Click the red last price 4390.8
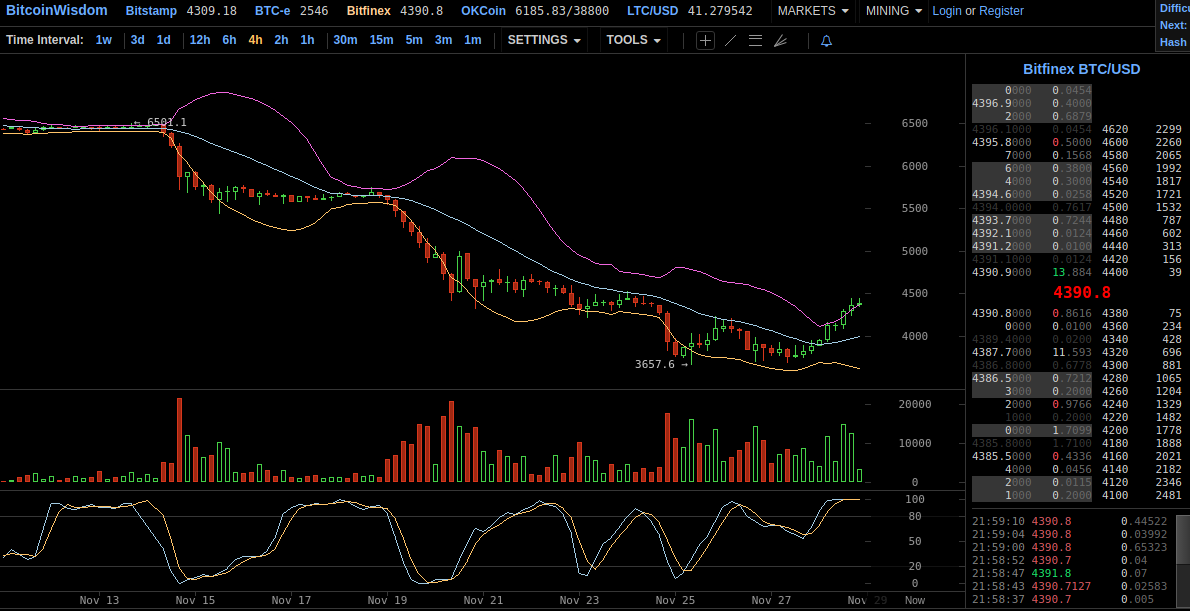The height and width of the screenshot is (611, 1190). pyautogui.click(x=1082, y=292)
